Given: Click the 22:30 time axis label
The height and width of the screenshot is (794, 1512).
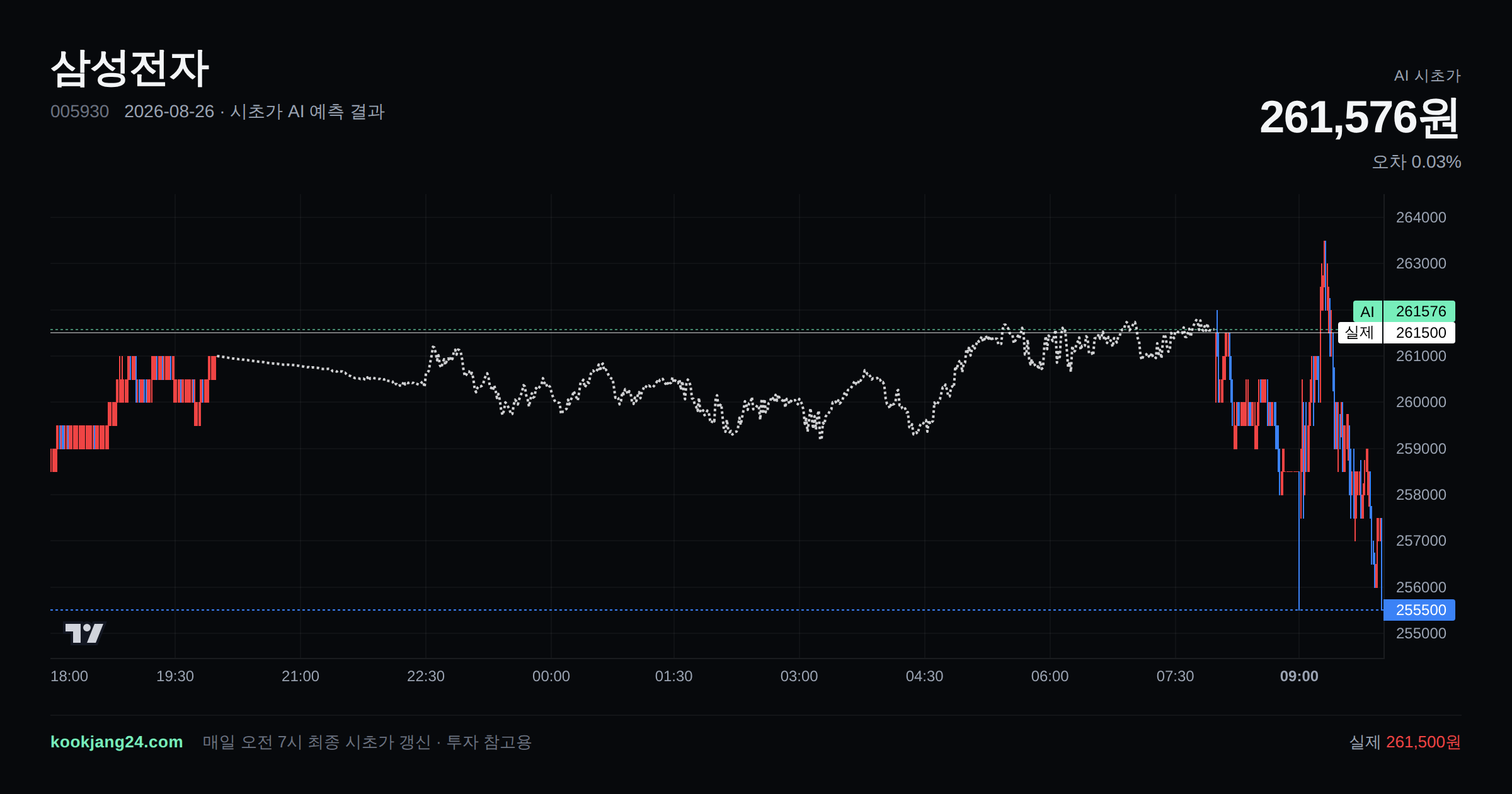Looking at the screenshot, I should tap(426, 676).
